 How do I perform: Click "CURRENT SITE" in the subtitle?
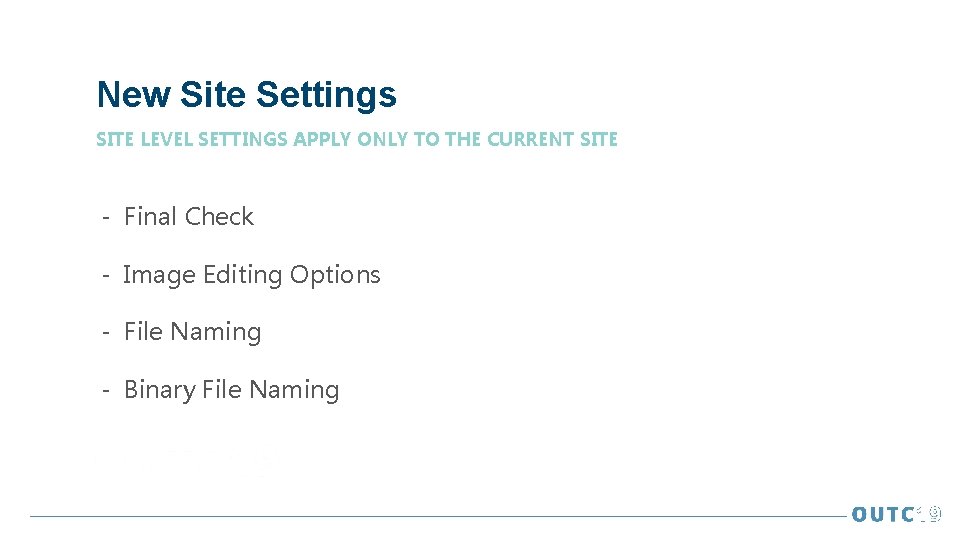[551, 140]
